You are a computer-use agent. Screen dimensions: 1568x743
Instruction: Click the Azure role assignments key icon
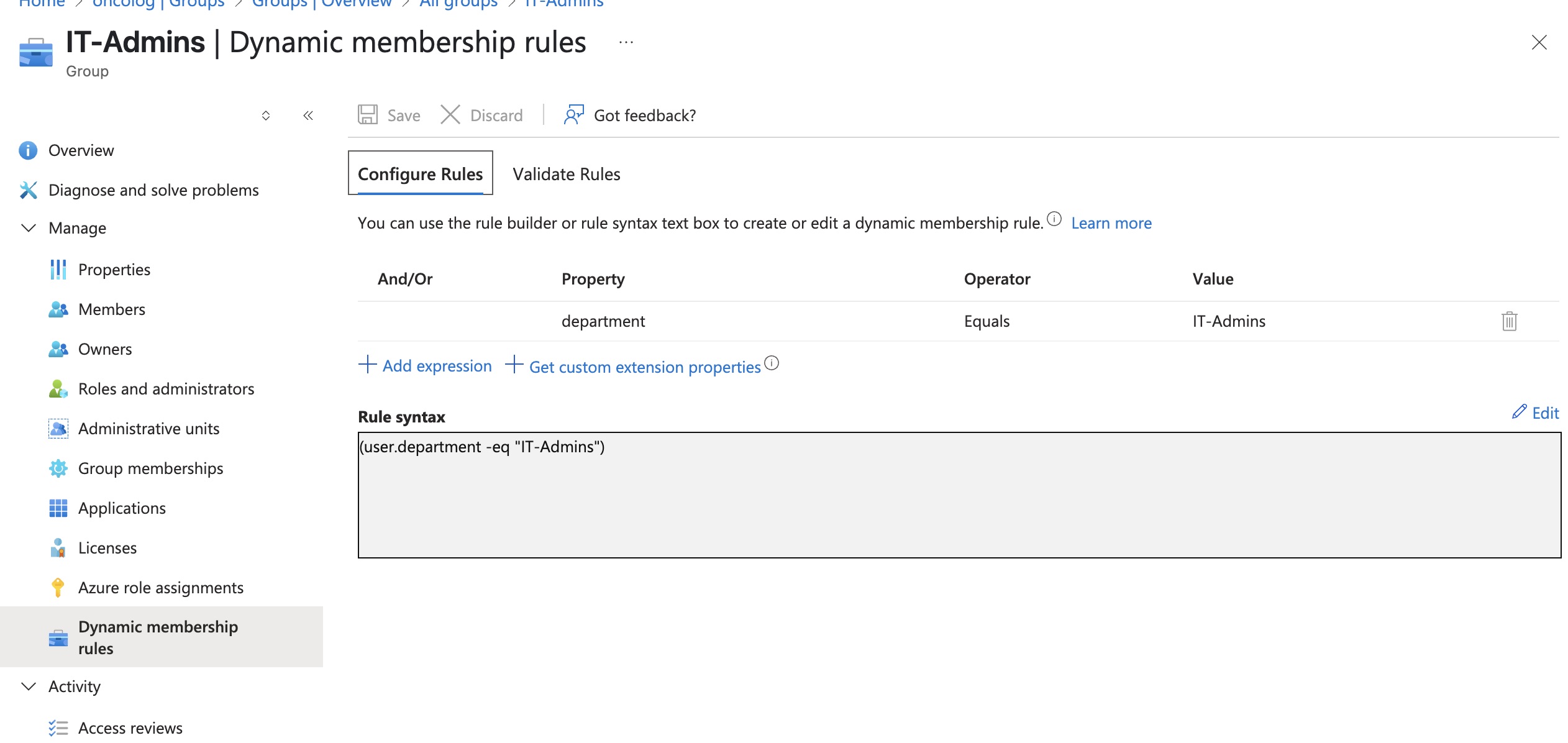(58, 588)
